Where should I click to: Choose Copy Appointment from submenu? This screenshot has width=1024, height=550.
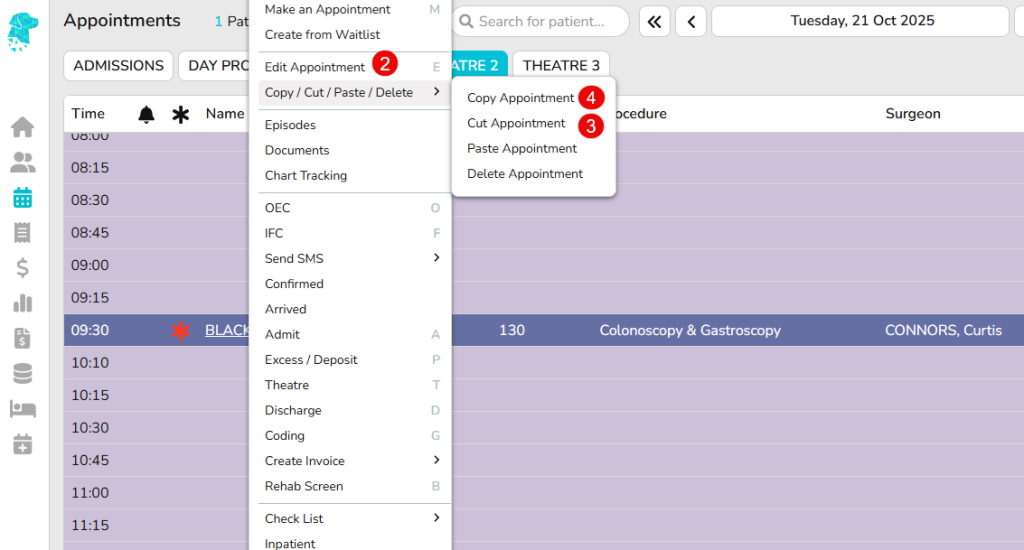coord(520,98)
